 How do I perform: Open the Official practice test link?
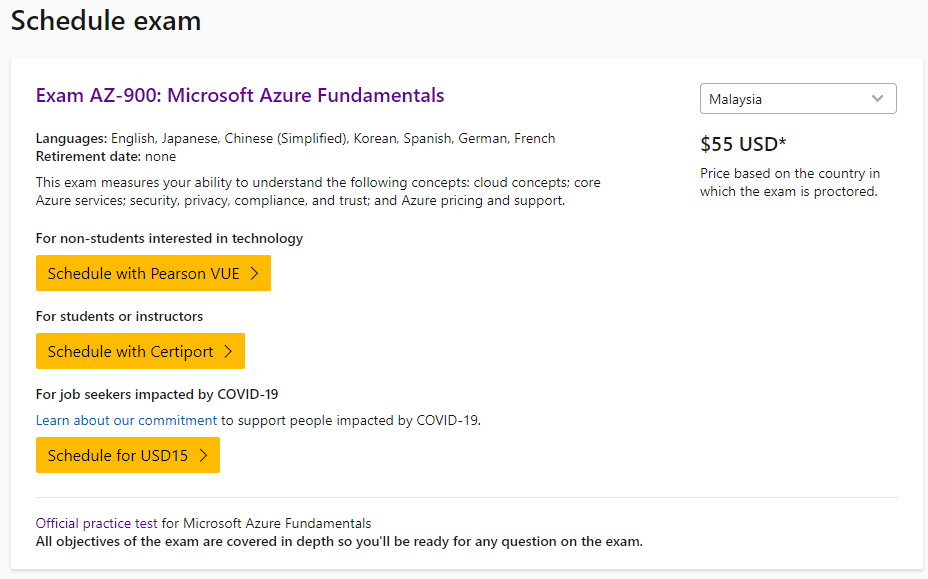96,523
